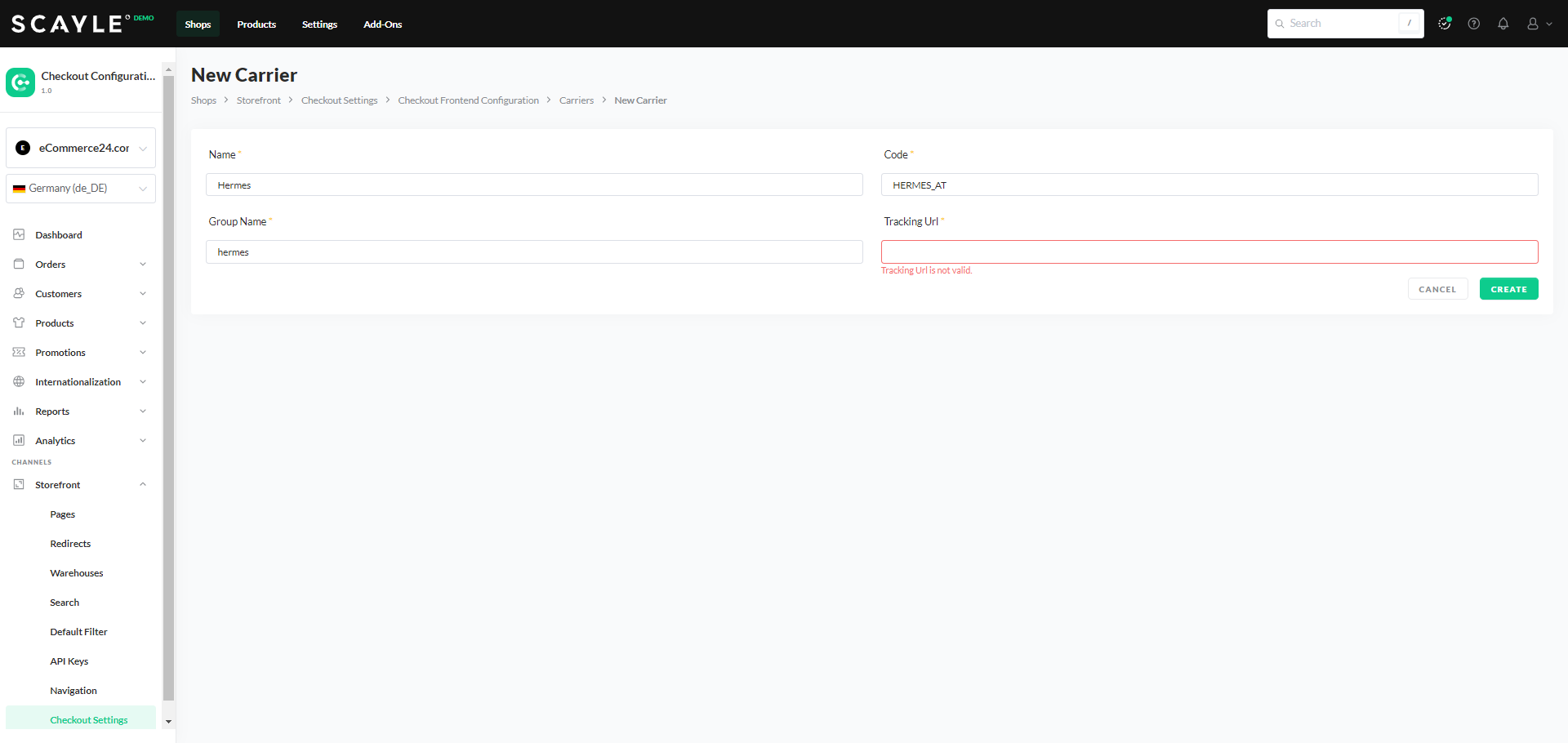
Task: Open the Add-Ons top menu
Action: pos(382,24)
